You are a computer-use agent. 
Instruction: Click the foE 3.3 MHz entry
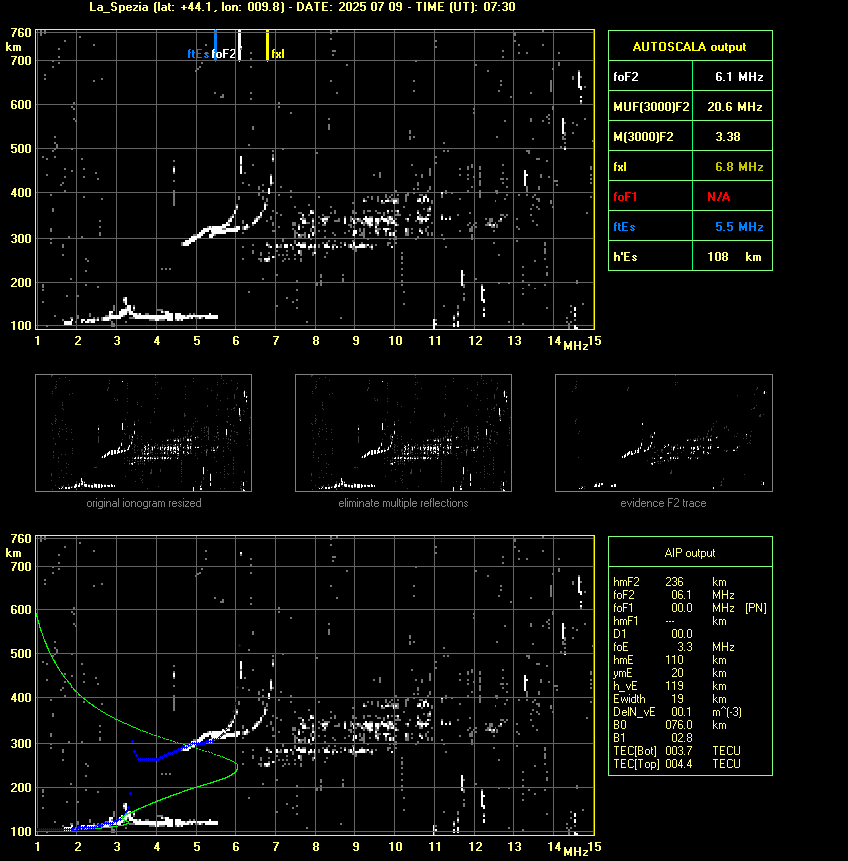673,647
